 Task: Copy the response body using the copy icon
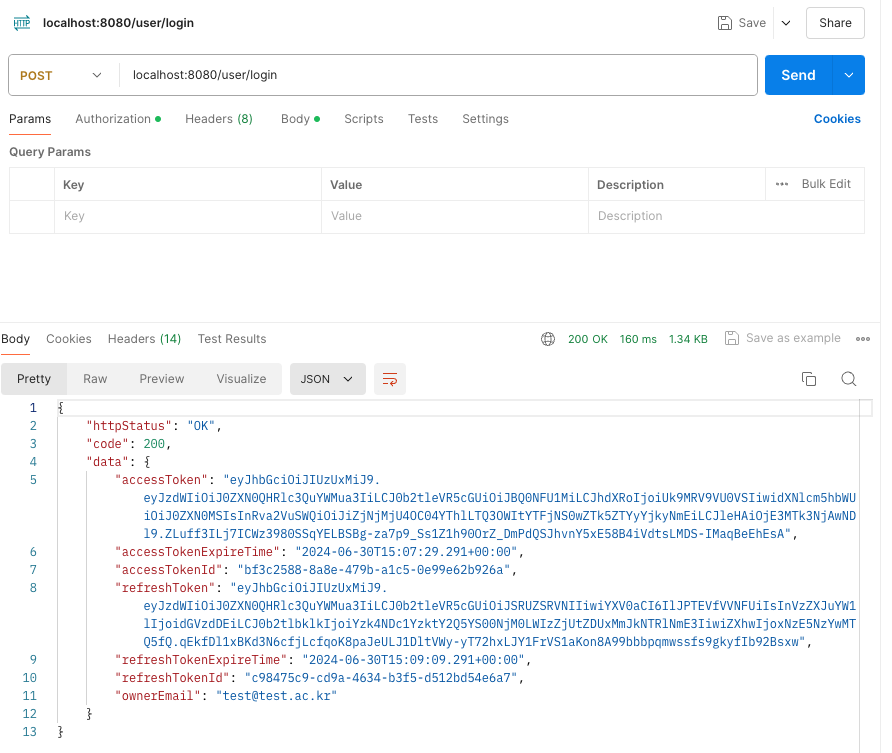pos(809,379)
